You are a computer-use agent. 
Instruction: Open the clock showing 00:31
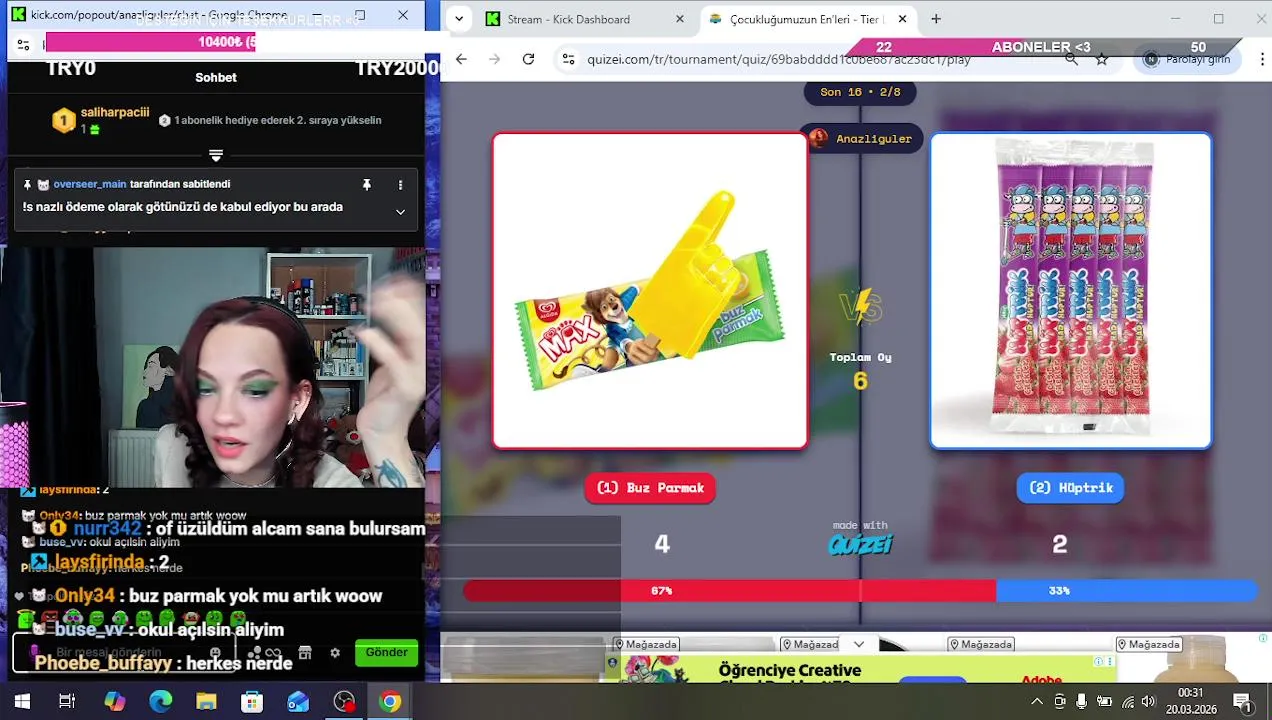click(x=1190, y=702)
